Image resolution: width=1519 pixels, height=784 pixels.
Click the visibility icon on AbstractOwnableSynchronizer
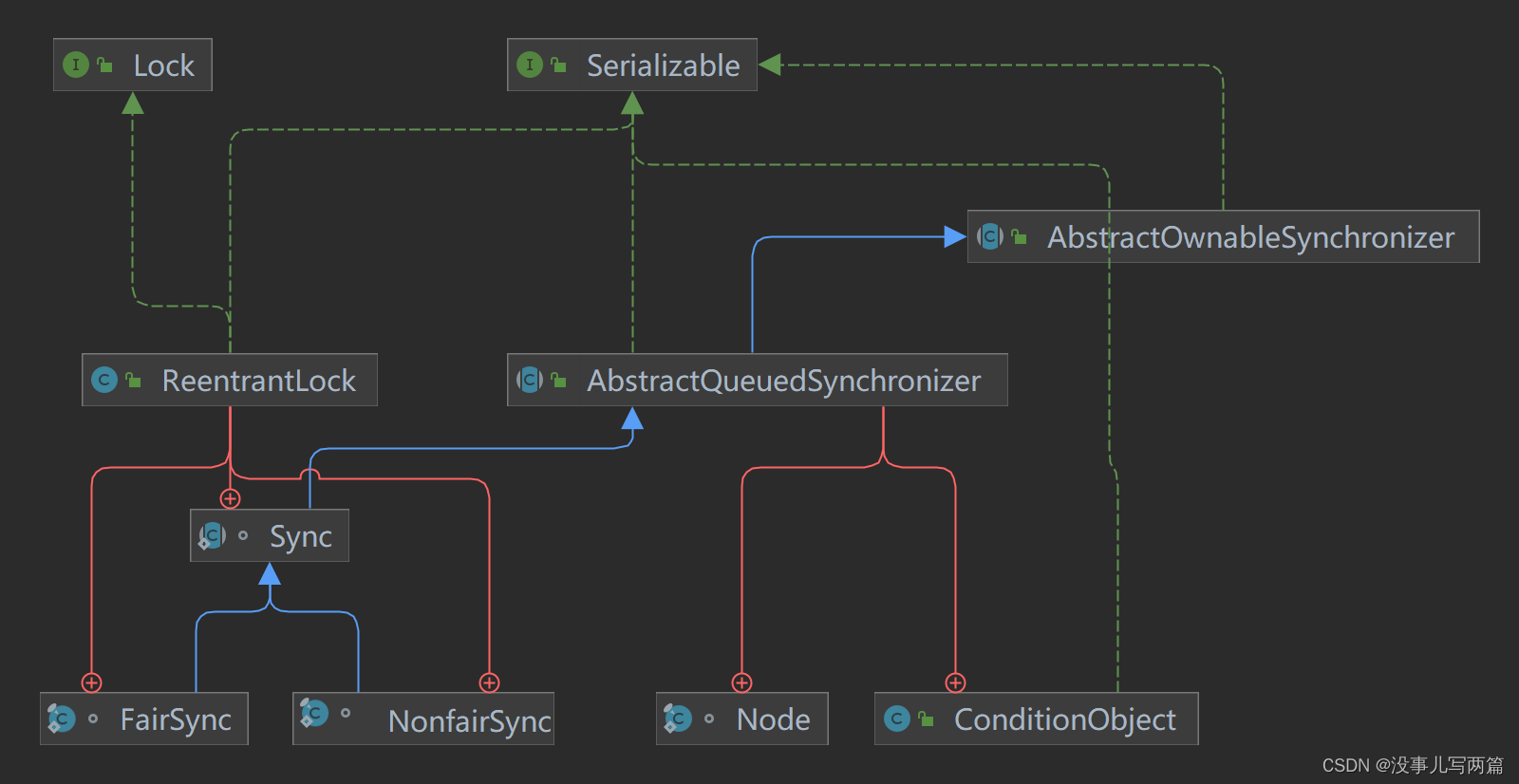(1019, 236)
